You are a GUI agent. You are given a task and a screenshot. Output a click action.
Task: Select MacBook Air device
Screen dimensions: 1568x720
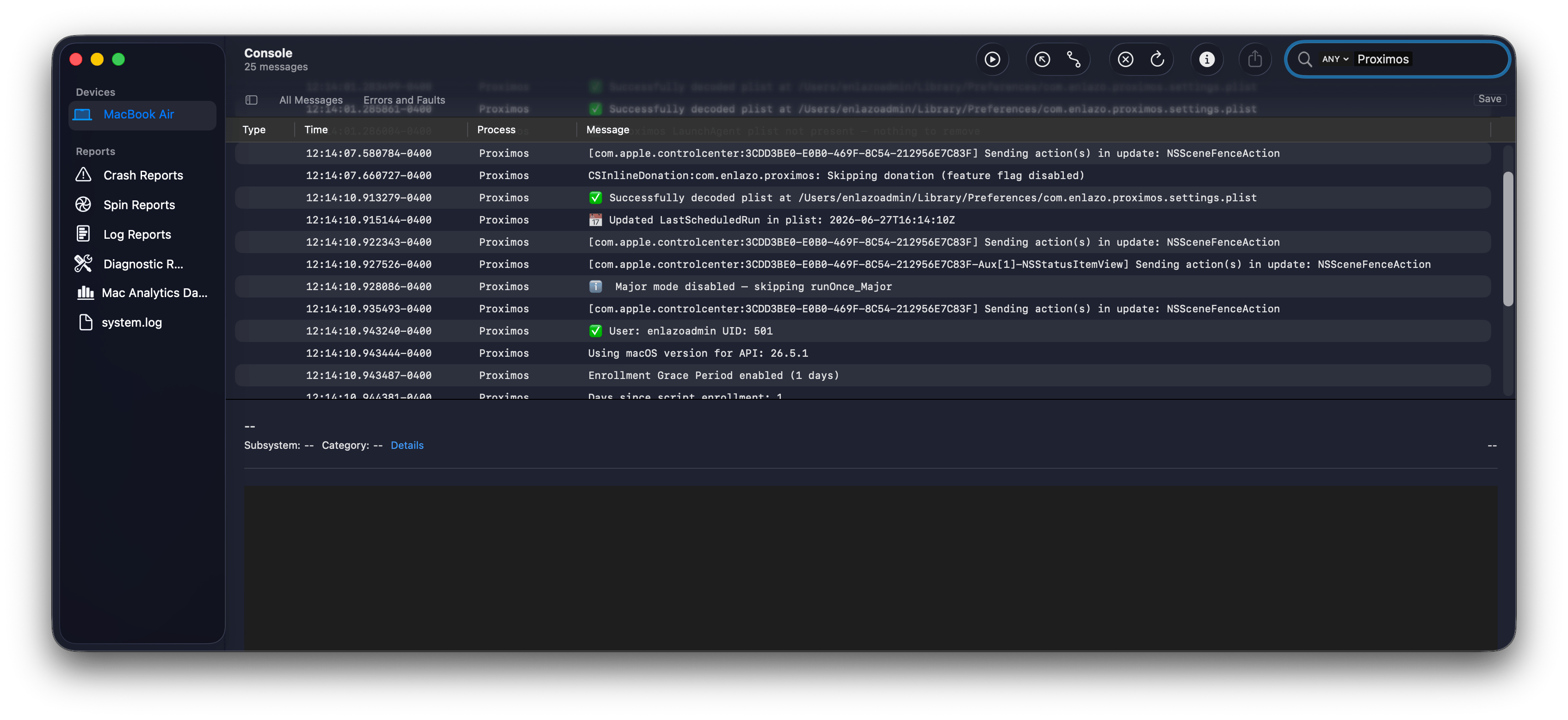point(142,114)
